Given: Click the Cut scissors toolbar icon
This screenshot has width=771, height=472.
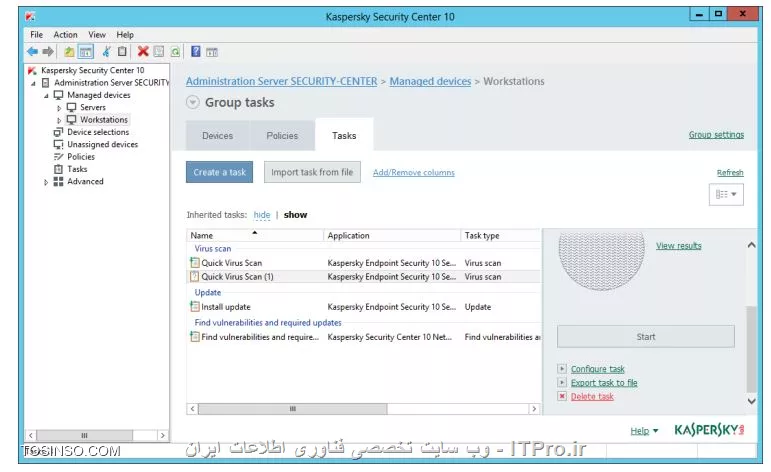Looking at the screenshot, I should 106,51.
